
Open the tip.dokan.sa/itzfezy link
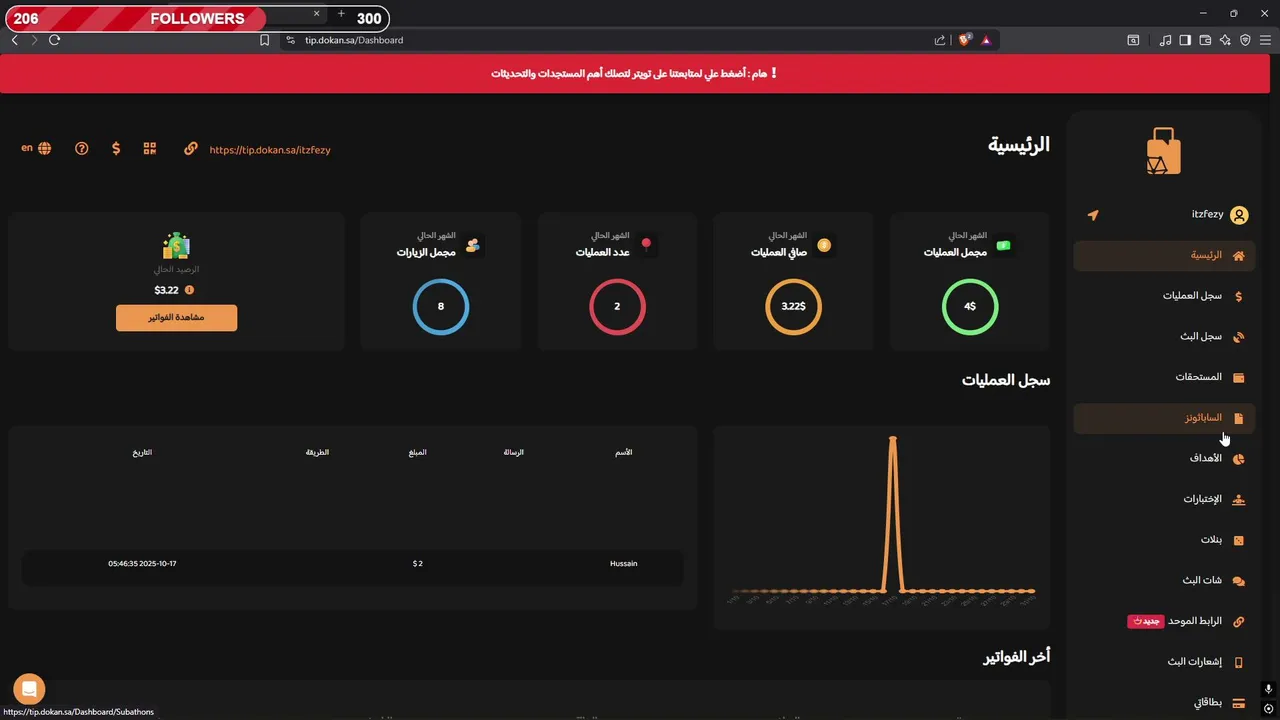coord(270,150)
